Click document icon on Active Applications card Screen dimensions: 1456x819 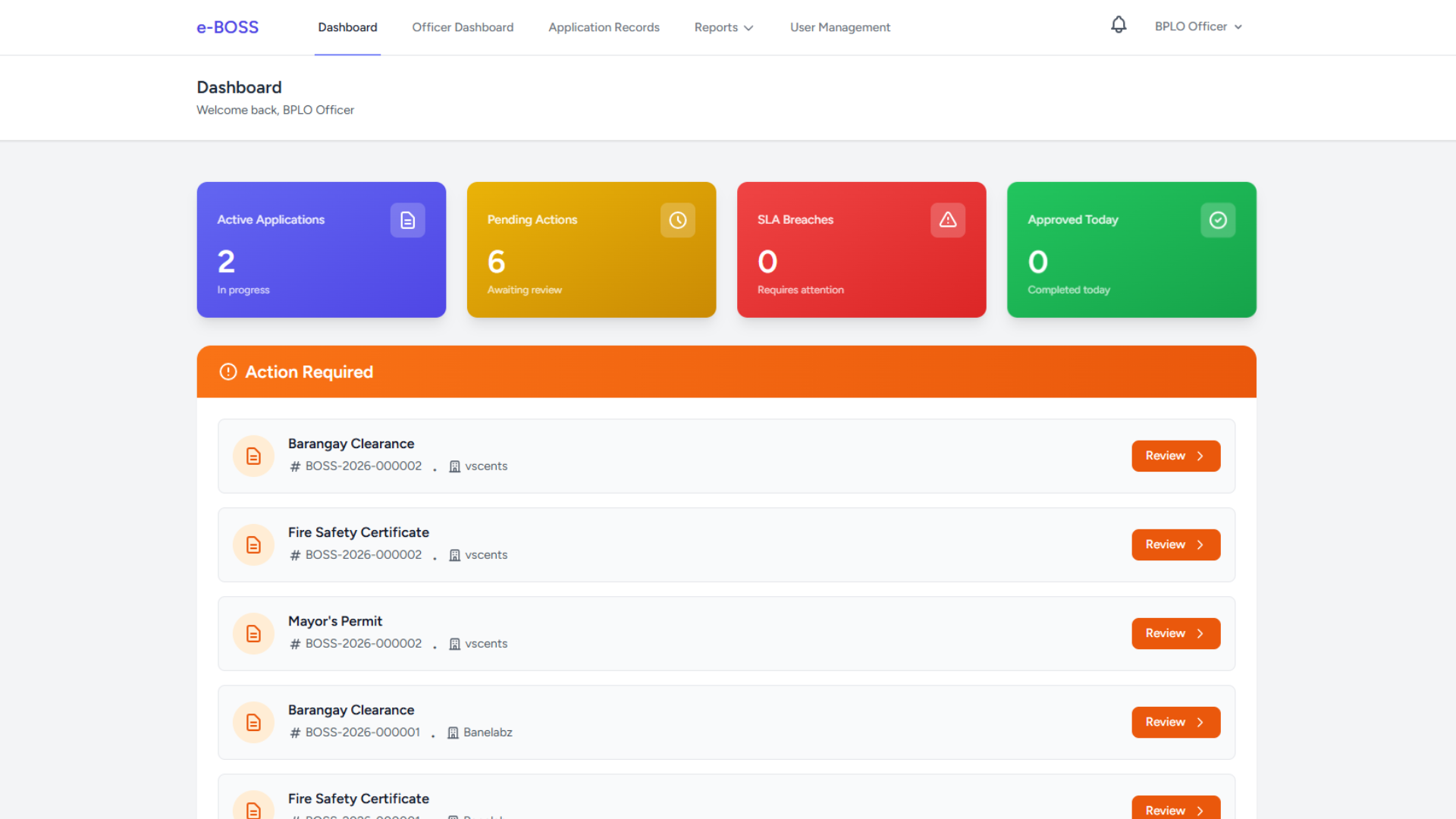(x=408, y=220)
